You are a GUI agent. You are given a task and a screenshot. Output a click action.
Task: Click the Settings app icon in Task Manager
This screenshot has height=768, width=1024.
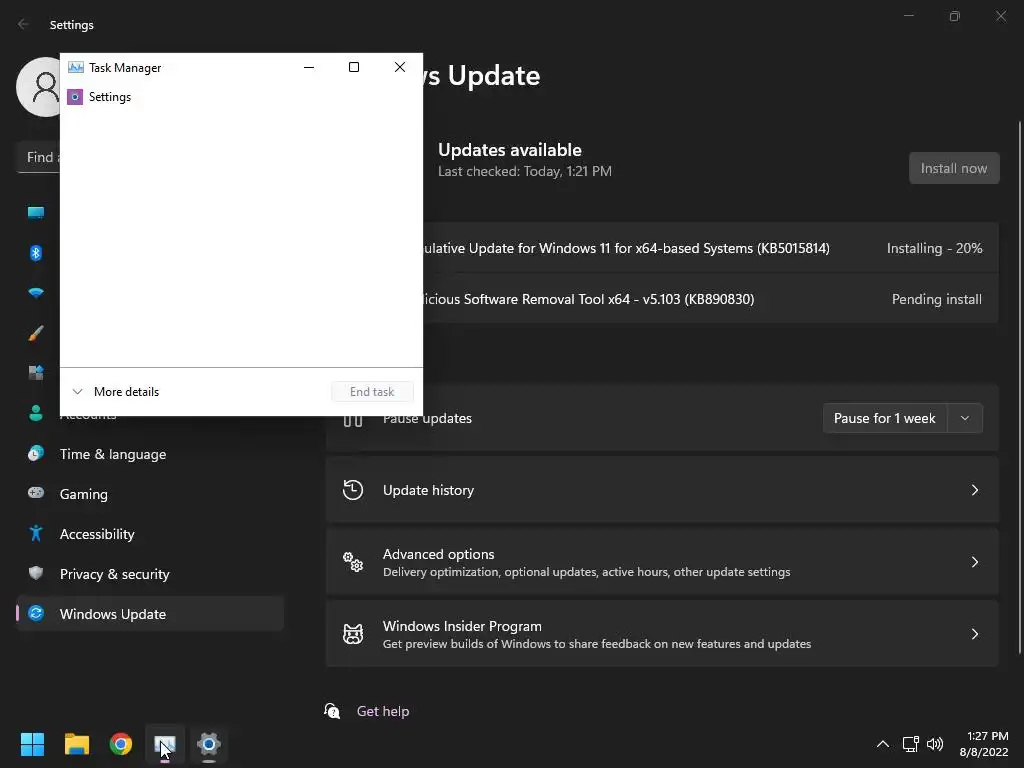[x=75, y=97]
